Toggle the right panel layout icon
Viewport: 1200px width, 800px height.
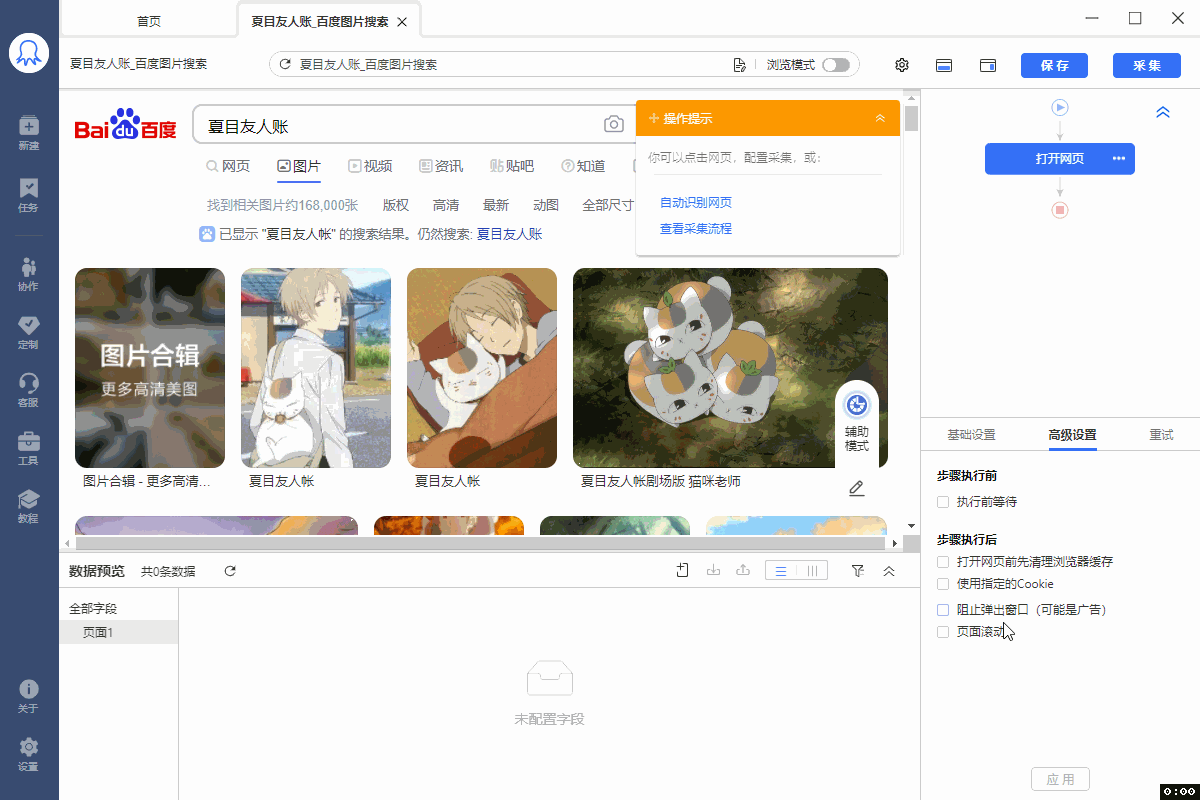coord(988,65)
